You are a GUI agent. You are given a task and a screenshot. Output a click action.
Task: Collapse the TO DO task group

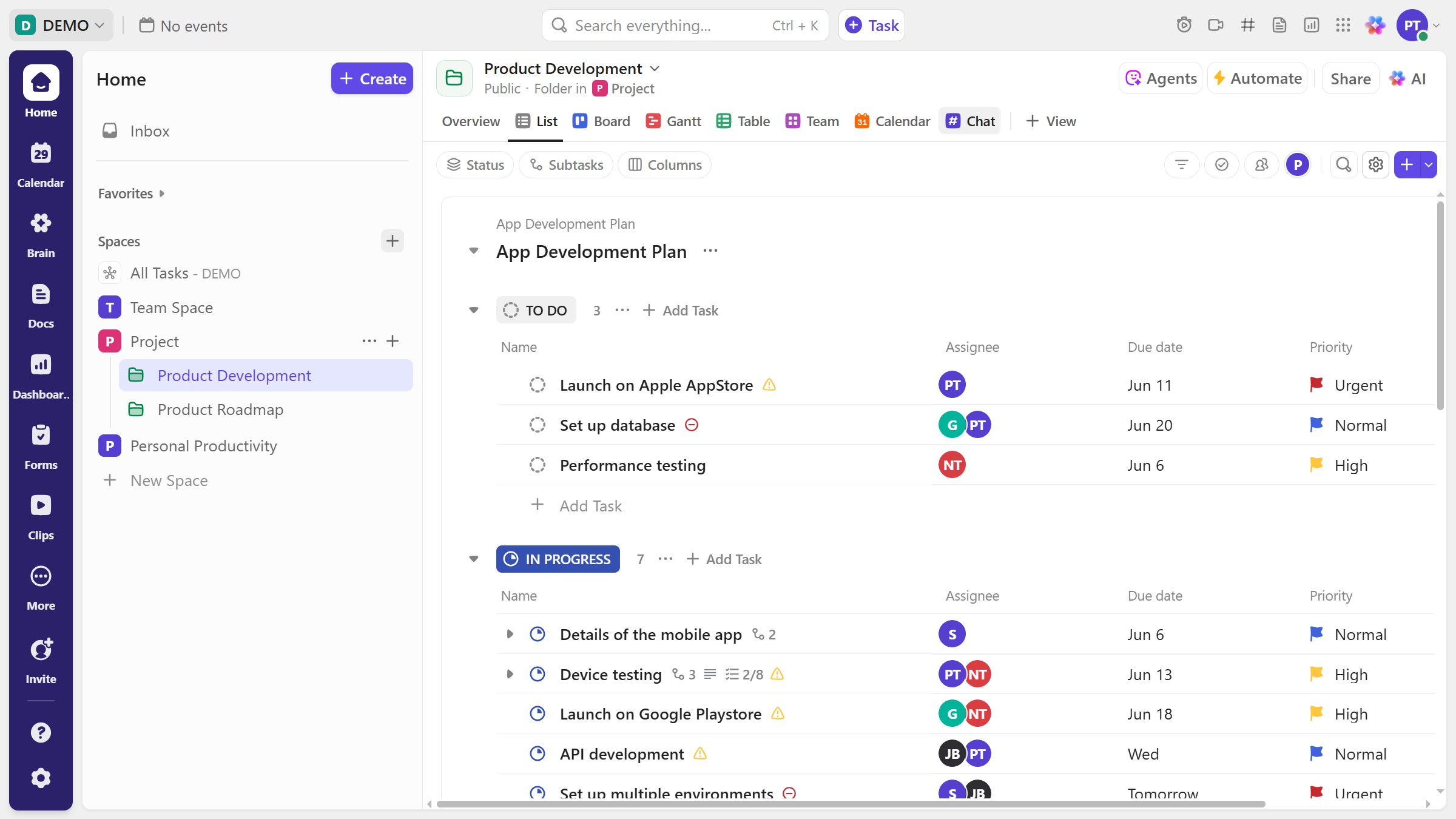click(x=474, y=310)
